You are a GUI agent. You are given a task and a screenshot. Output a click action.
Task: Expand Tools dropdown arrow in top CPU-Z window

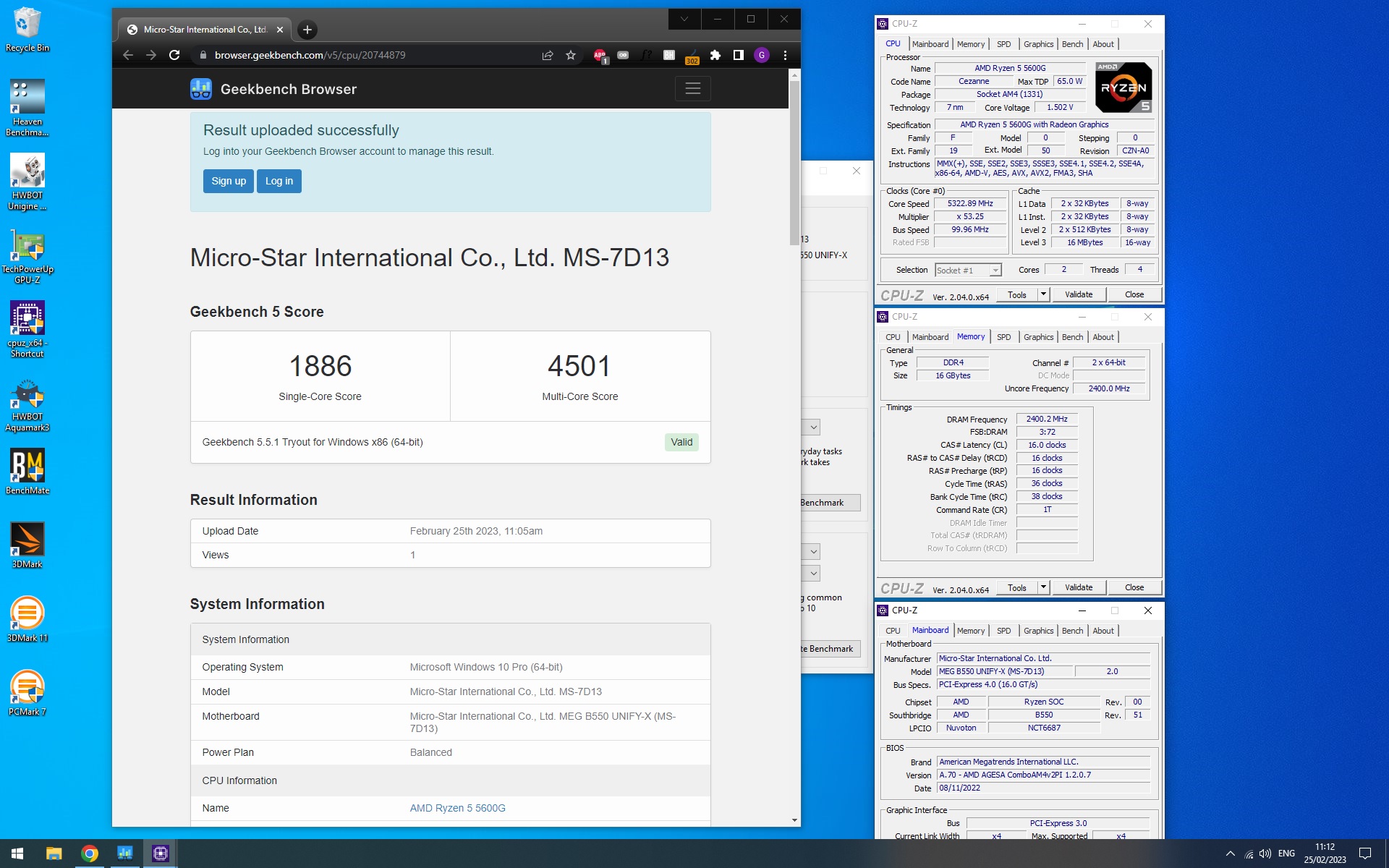point(1043,294)
